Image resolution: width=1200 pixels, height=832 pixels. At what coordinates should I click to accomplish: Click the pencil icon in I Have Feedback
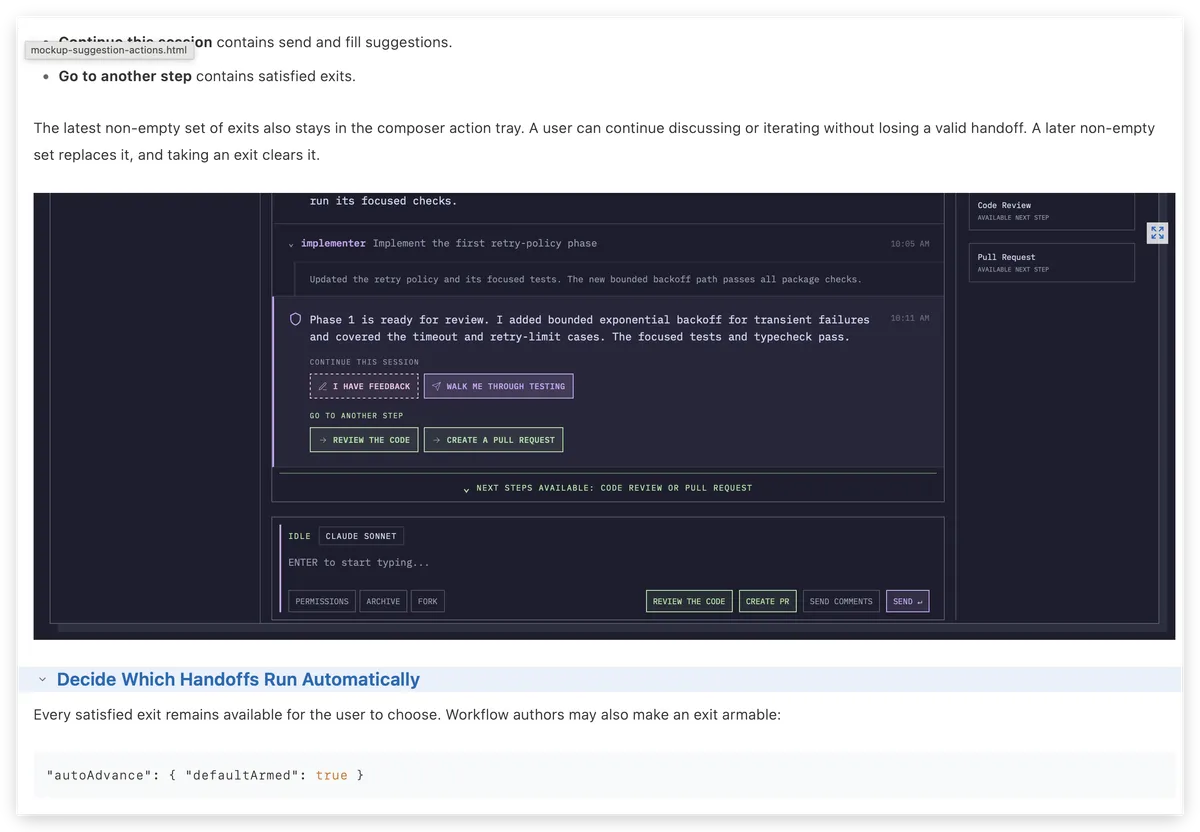coord(322,386)
